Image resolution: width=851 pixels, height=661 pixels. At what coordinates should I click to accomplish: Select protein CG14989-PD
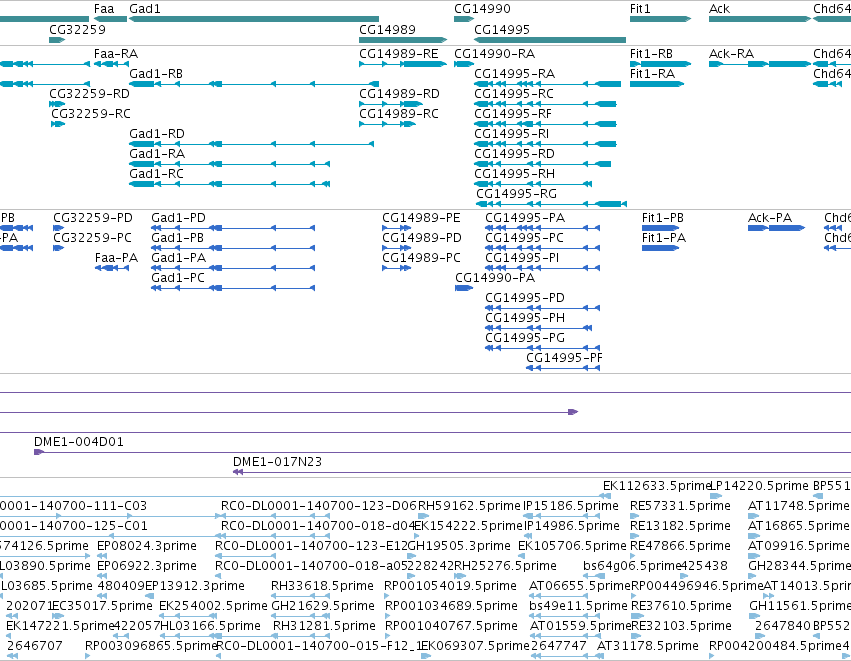click(422, 238)
